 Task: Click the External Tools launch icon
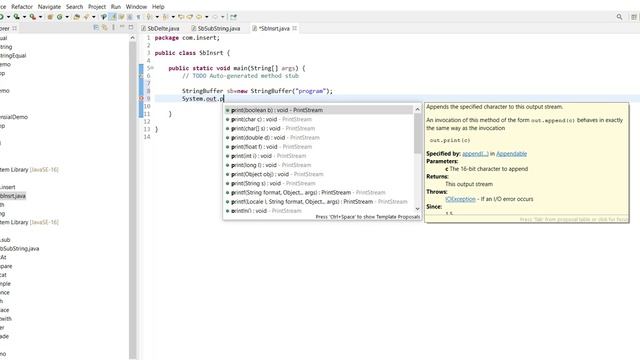point(33,17)
